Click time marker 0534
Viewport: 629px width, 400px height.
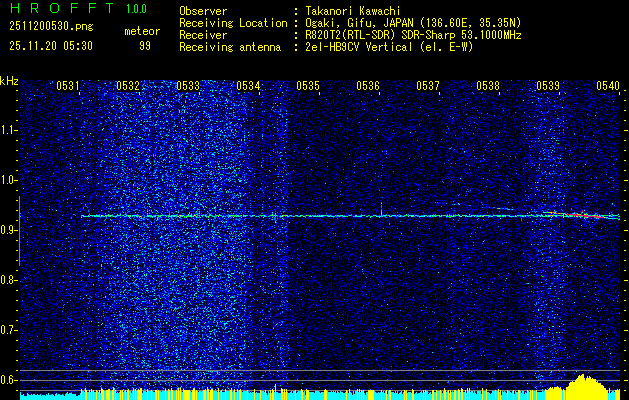pyautogui.click(x=248, y=85)
